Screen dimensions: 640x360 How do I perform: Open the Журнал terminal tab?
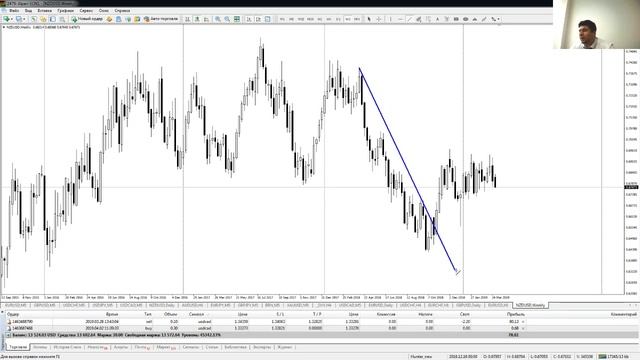(x=284, y=347)
